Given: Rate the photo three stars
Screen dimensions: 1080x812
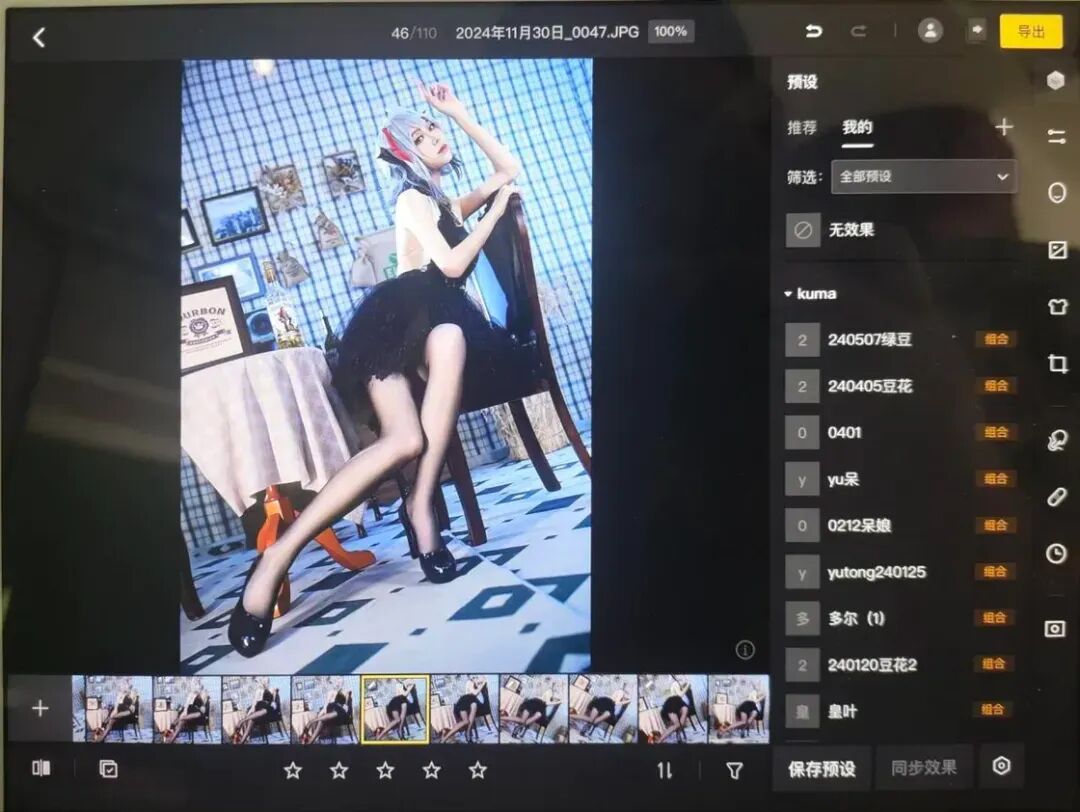Looking at the screenshot, I should [385, 770].
